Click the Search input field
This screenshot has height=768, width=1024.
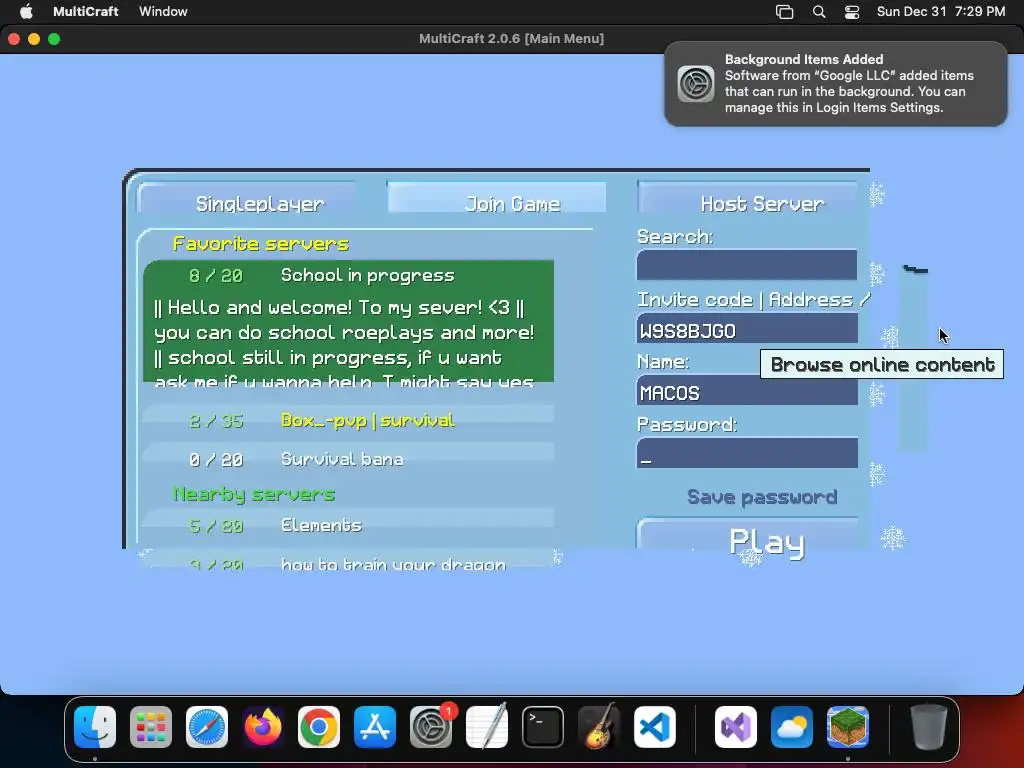point(747,265)
